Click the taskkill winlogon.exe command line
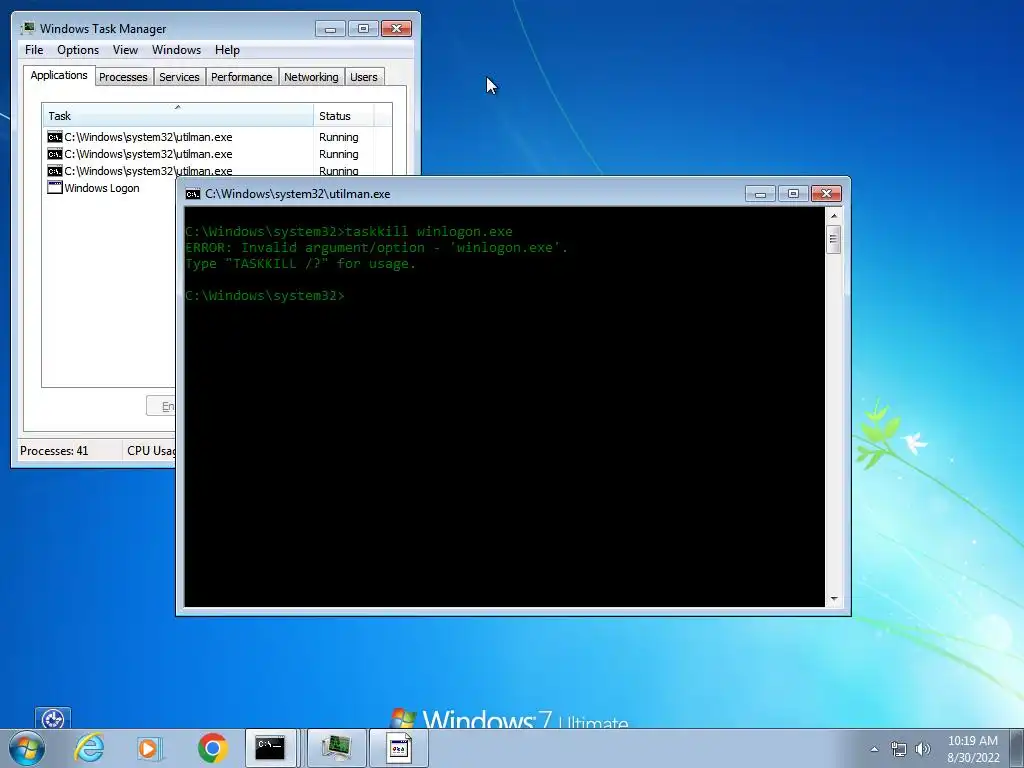This screenshot has height=768, width=1024. pos(349,232)
